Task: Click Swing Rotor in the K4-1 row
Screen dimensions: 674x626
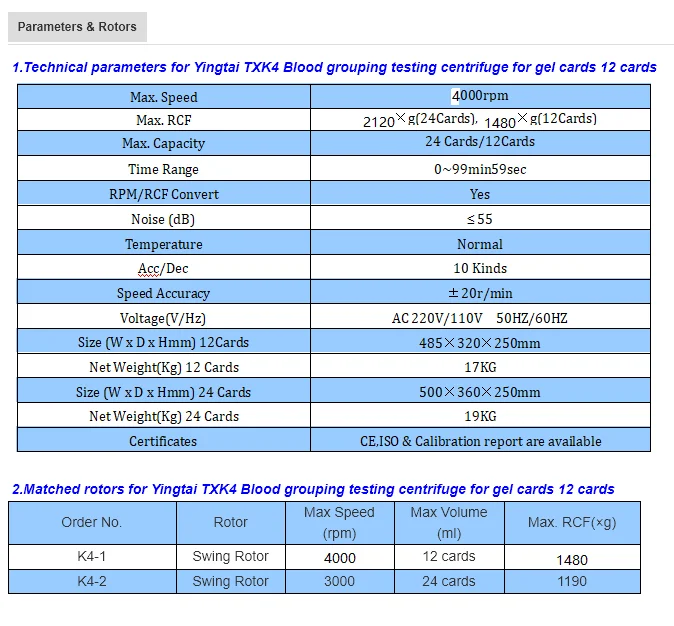Action: tap(230, 556)
